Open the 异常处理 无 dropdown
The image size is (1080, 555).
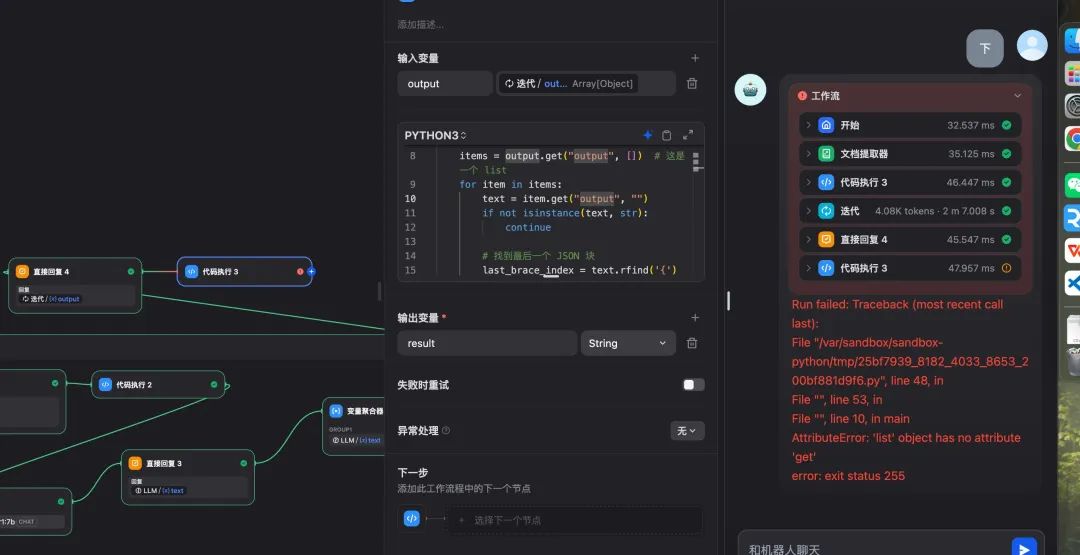click(x=687, y=430)
